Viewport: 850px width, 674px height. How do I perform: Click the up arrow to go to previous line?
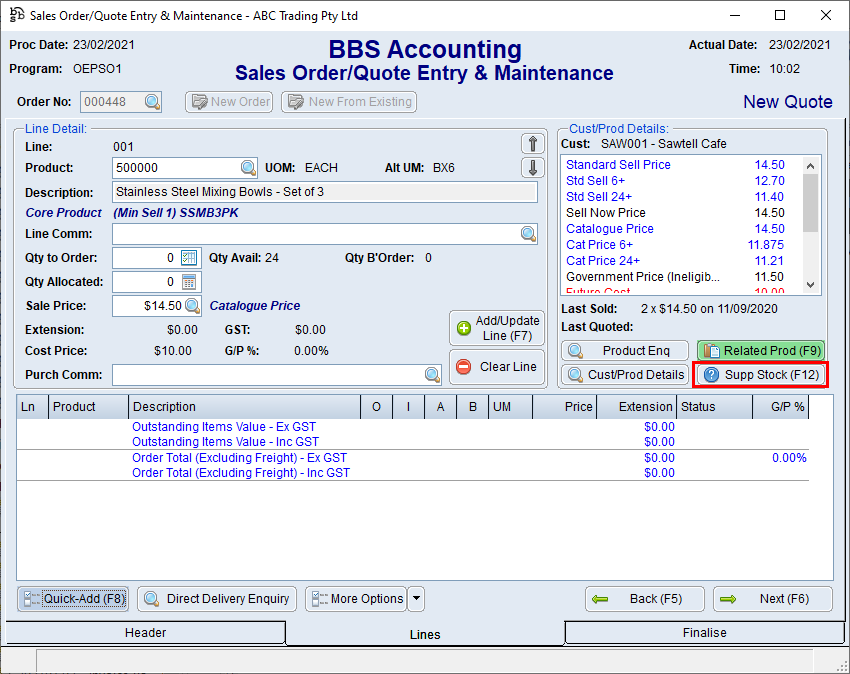coord(532,143)
